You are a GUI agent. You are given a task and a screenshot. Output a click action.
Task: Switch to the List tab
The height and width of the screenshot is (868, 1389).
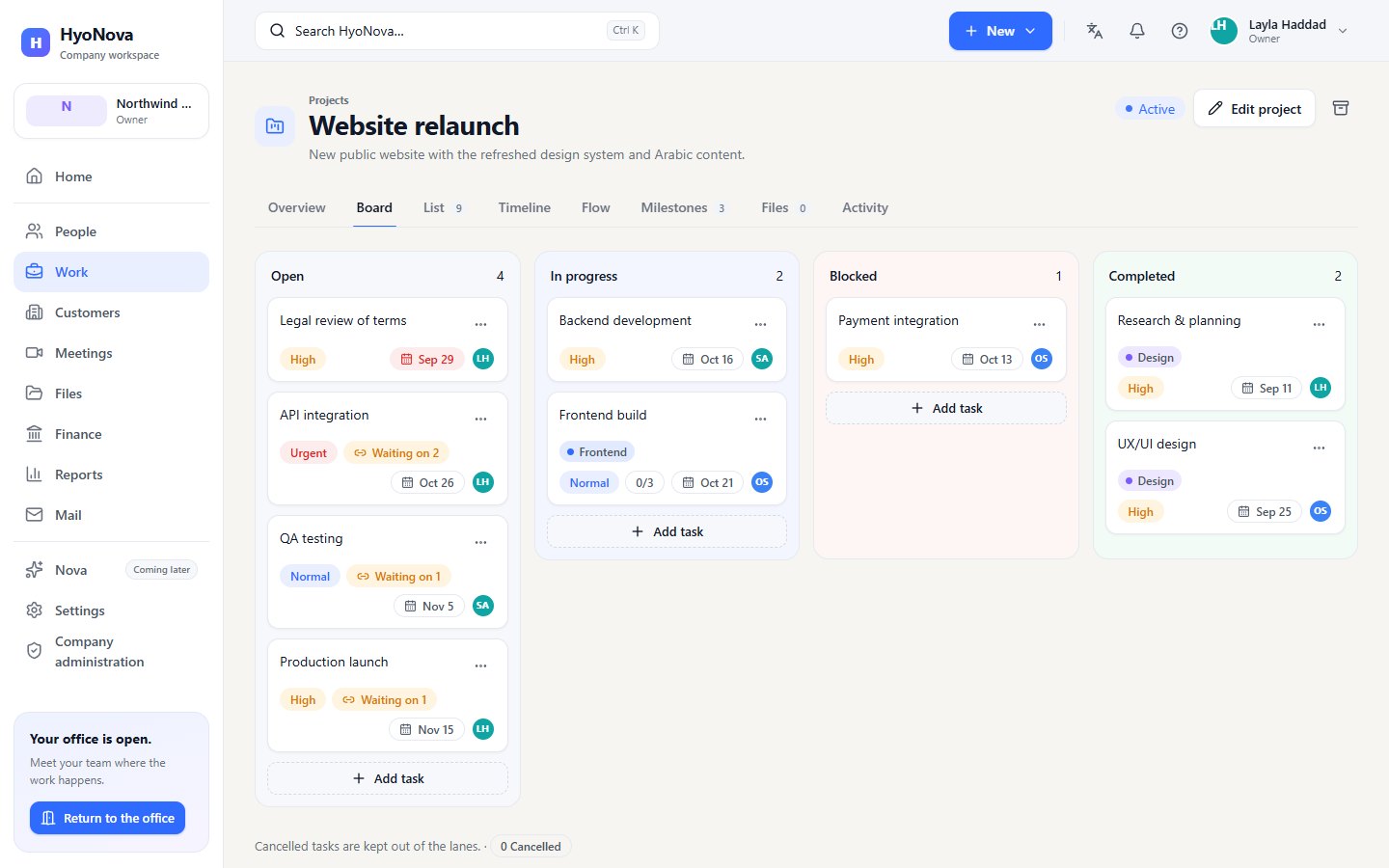pos(443,207)
